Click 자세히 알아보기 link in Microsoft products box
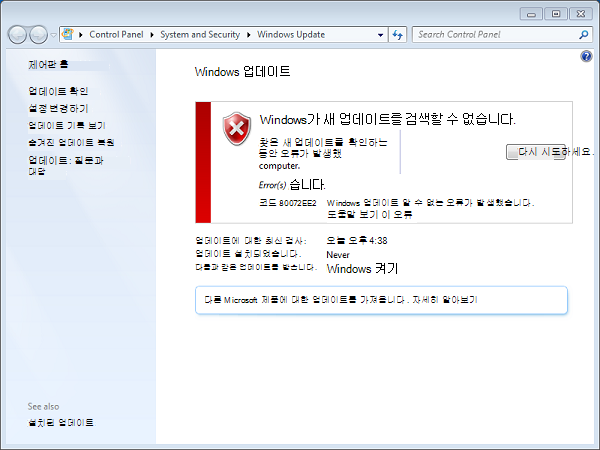Image resolution: width=600 pixels, height=450 pixels. tap(445, 300)
